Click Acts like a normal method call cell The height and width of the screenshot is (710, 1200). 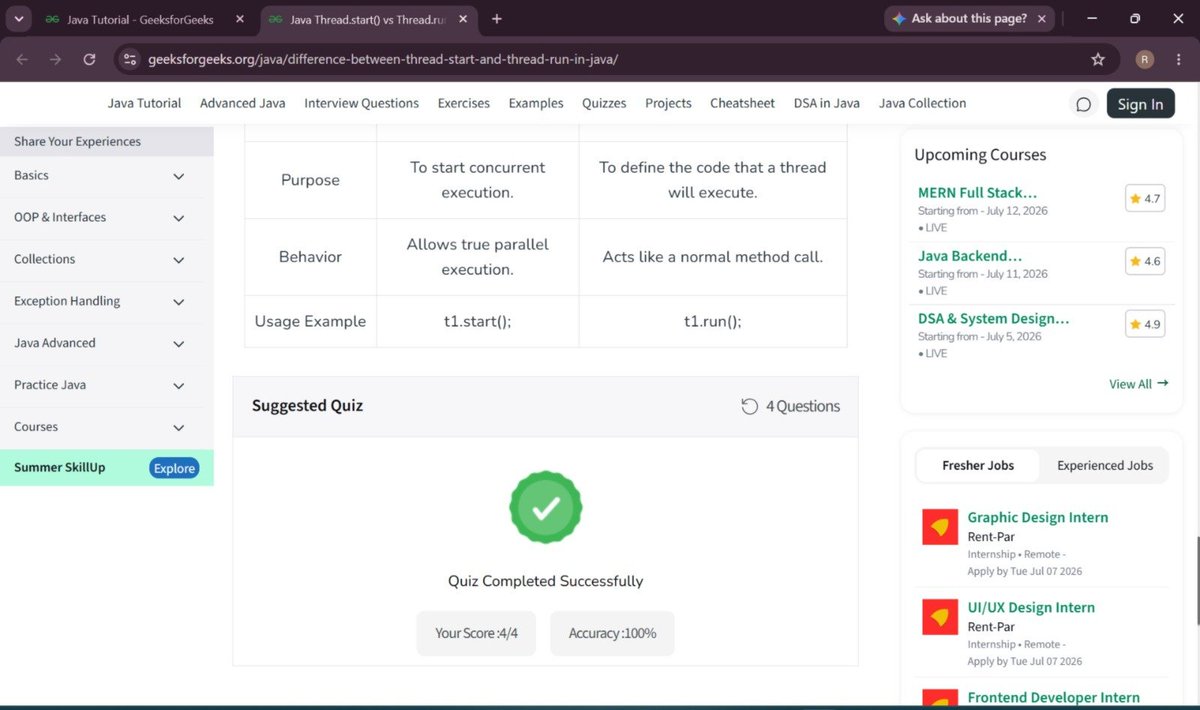[713, 257]
